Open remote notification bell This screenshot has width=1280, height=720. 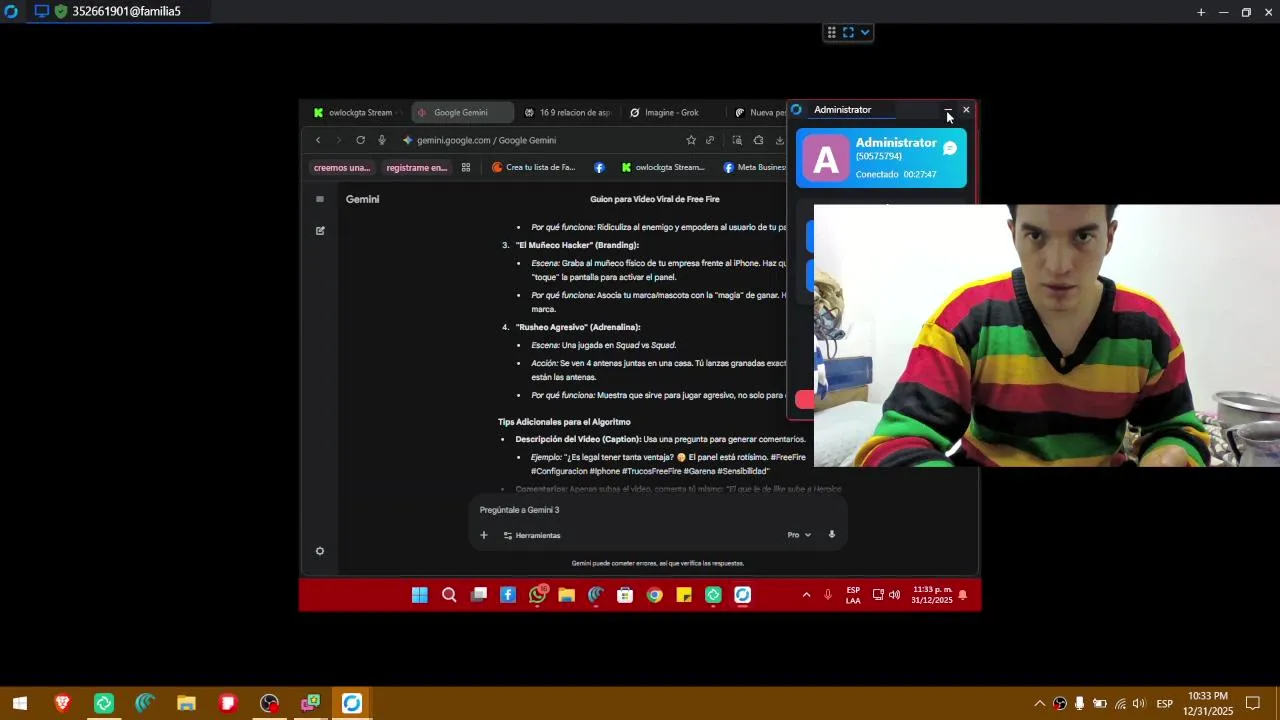pos(963,595)
